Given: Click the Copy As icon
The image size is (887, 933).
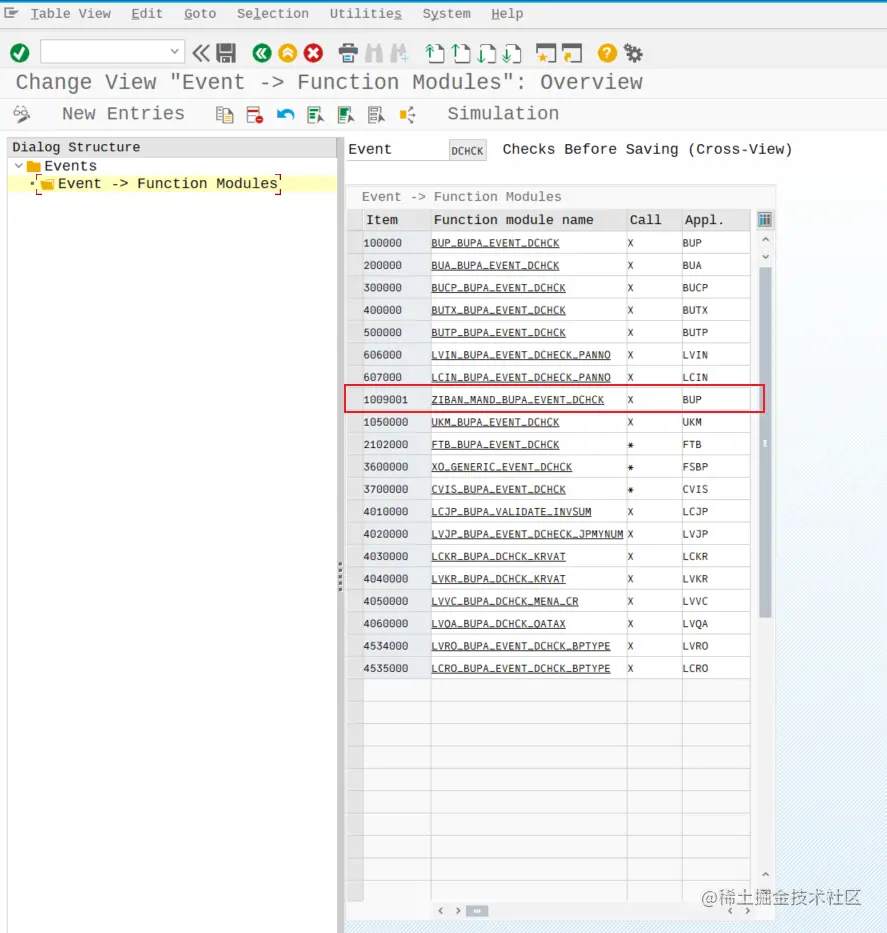Looking at the screenshot, I should point(224,114).
